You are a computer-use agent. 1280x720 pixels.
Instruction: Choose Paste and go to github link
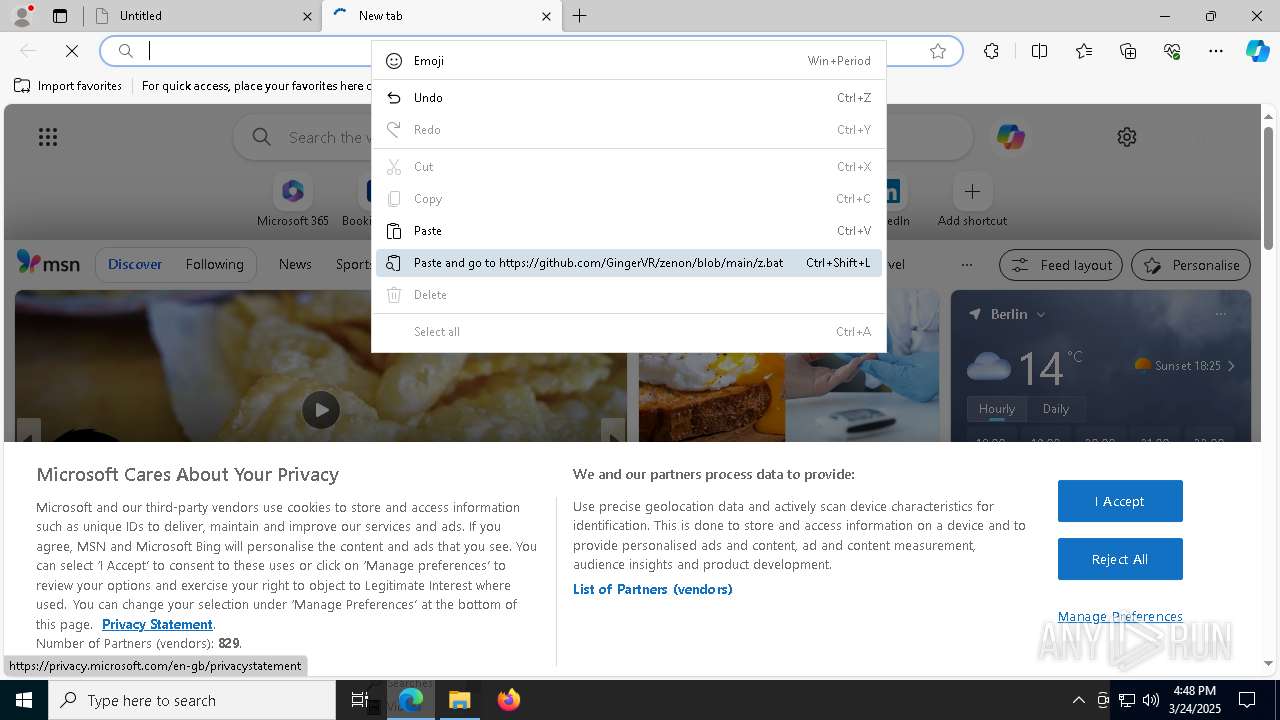(x=629, y=263)
